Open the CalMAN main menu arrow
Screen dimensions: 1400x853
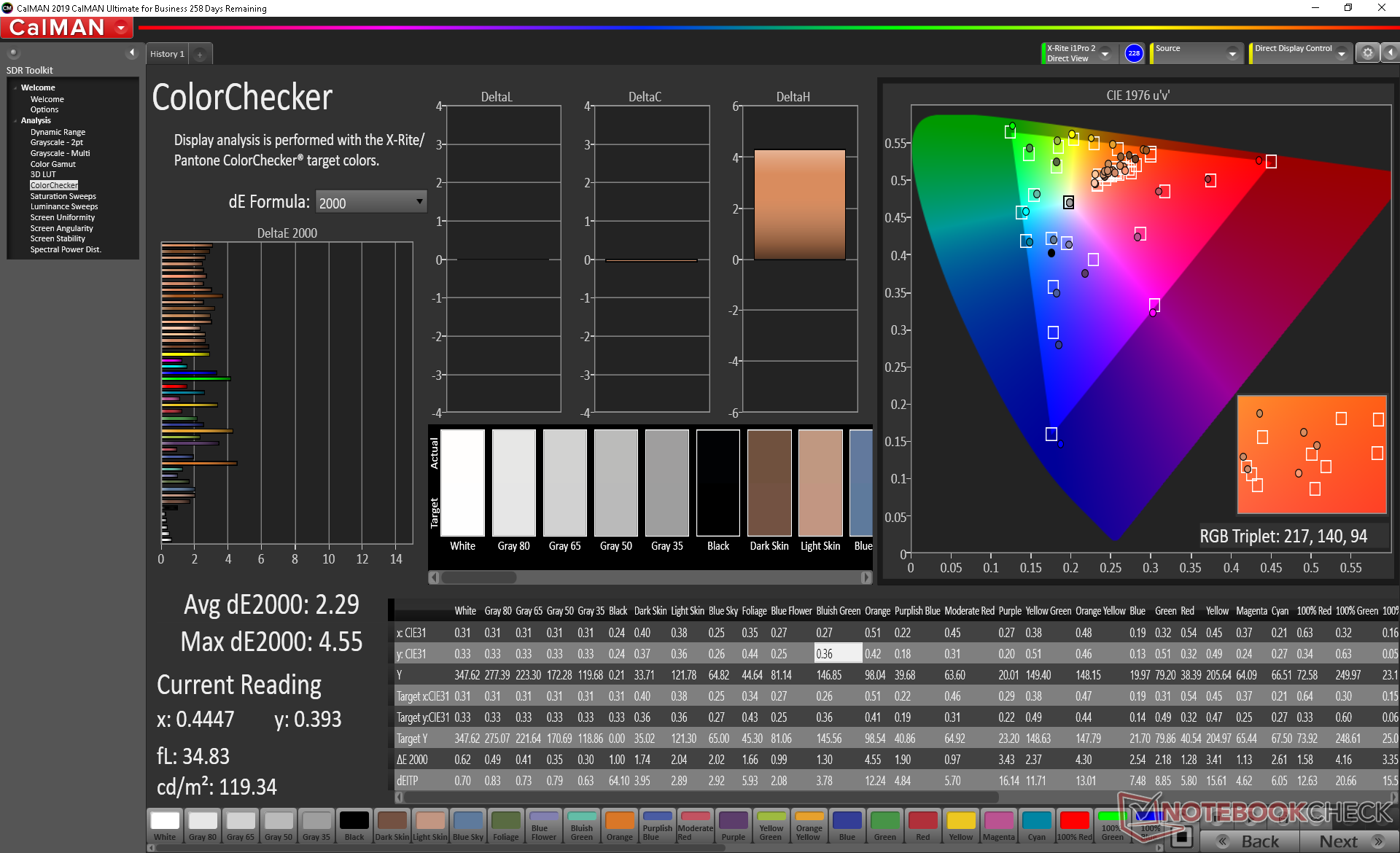[121, 28]
